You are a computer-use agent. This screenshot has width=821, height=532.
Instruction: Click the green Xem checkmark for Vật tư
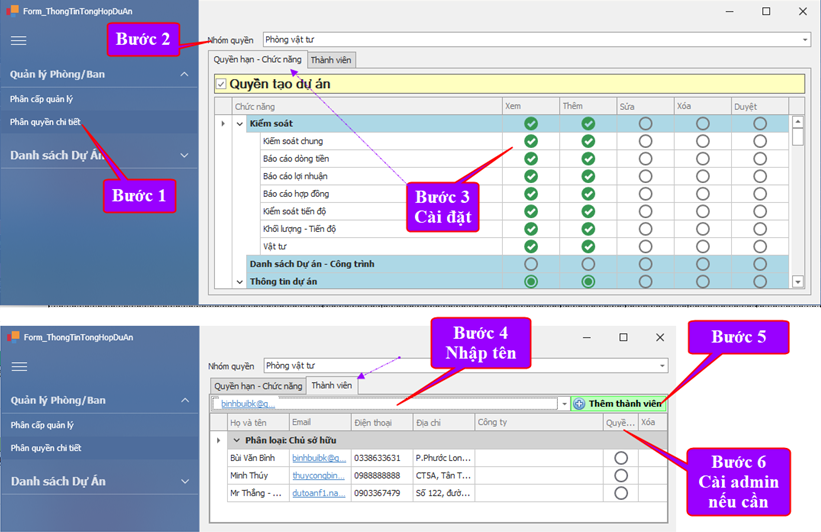tap(531, 246)
